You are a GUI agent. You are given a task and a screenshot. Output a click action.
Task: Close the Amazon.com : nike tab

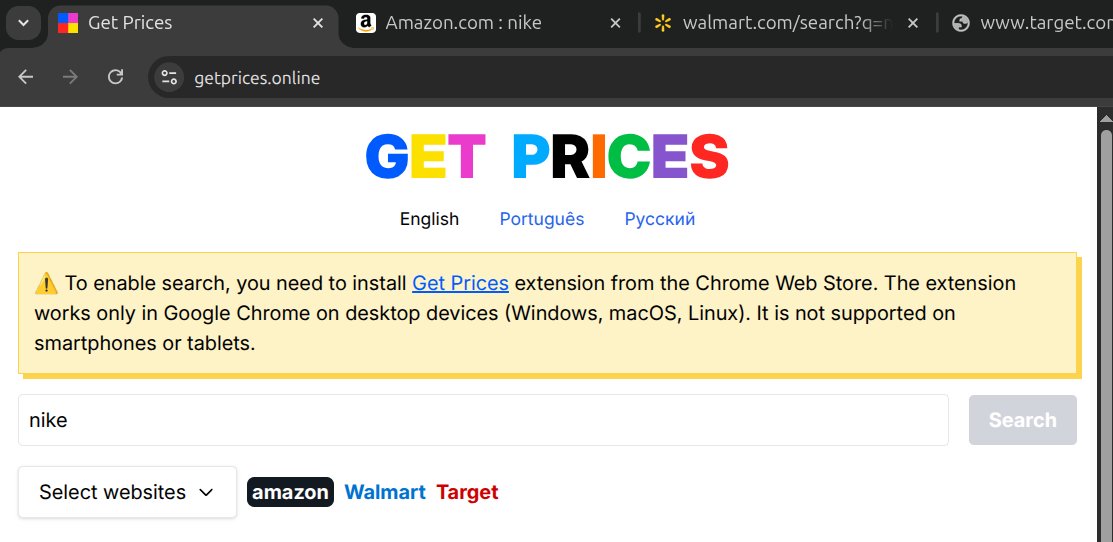pos(615,23)
